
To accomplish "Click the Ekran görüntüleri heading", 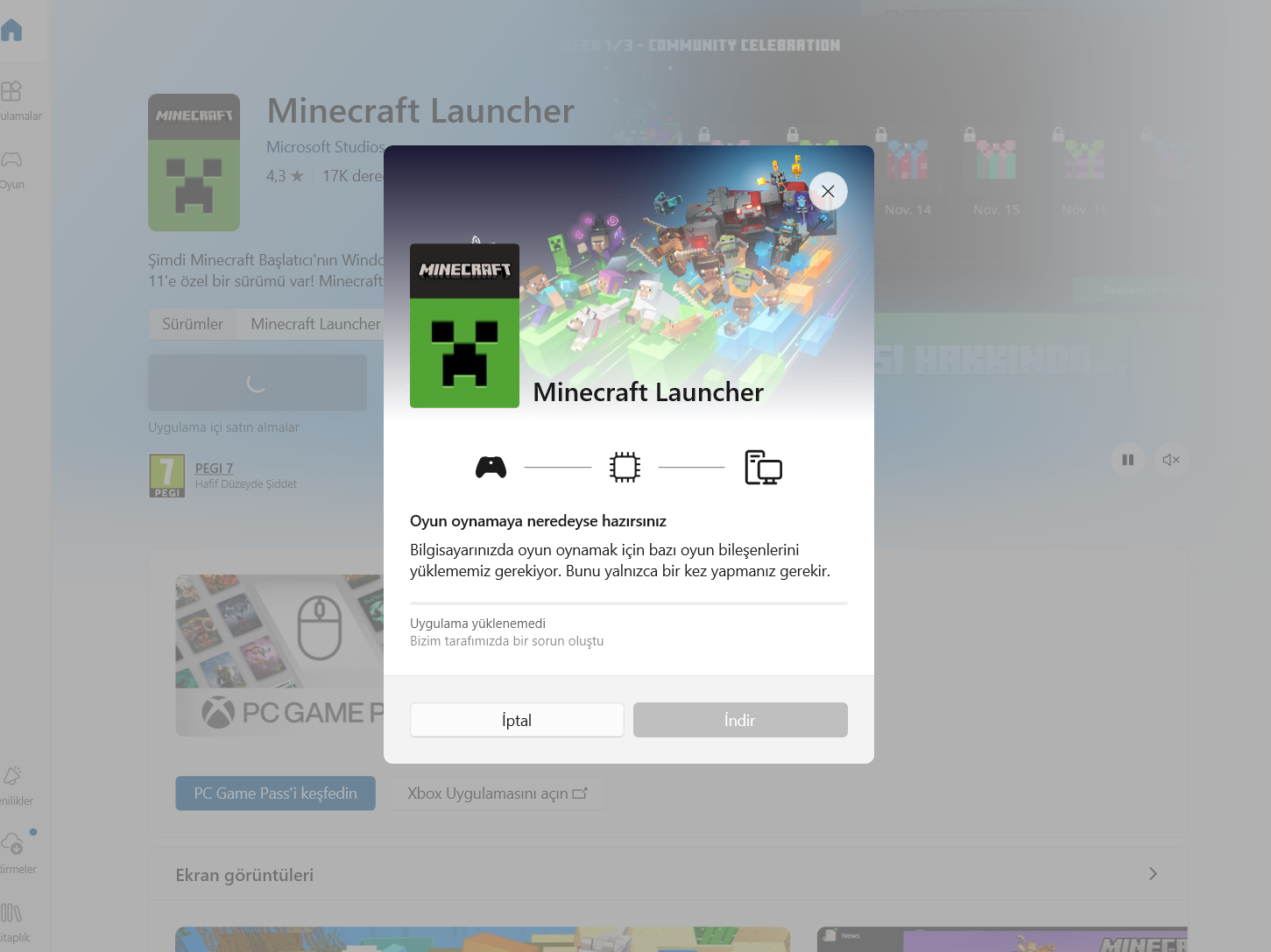I will pyautogui.click(x=244, y=875).
